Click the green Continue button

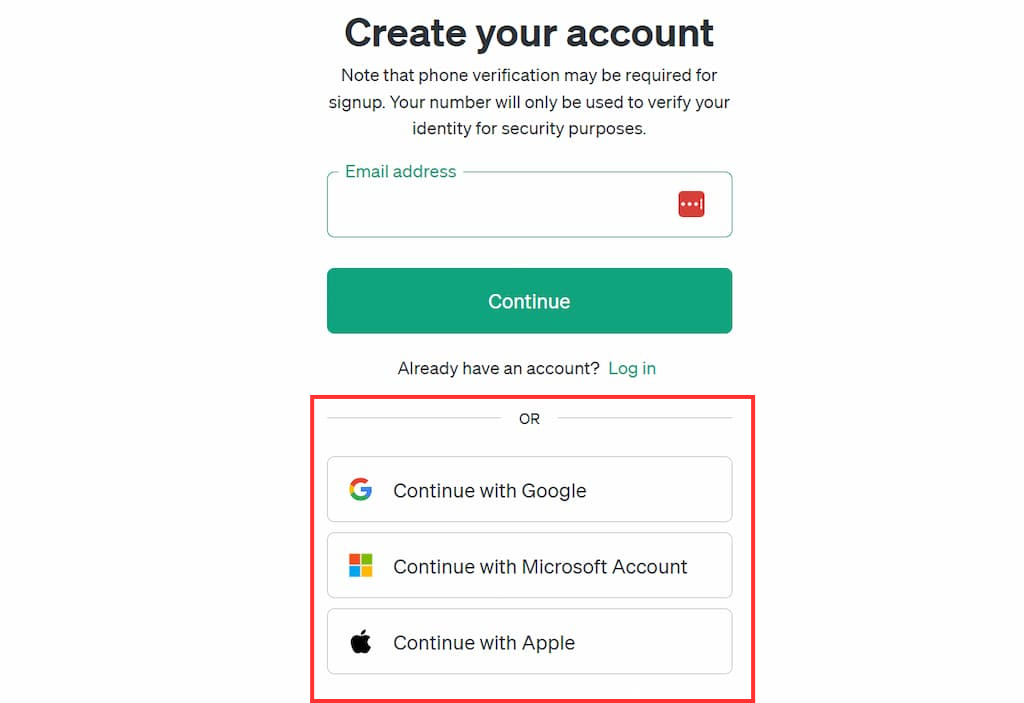(x=529, y=301)
